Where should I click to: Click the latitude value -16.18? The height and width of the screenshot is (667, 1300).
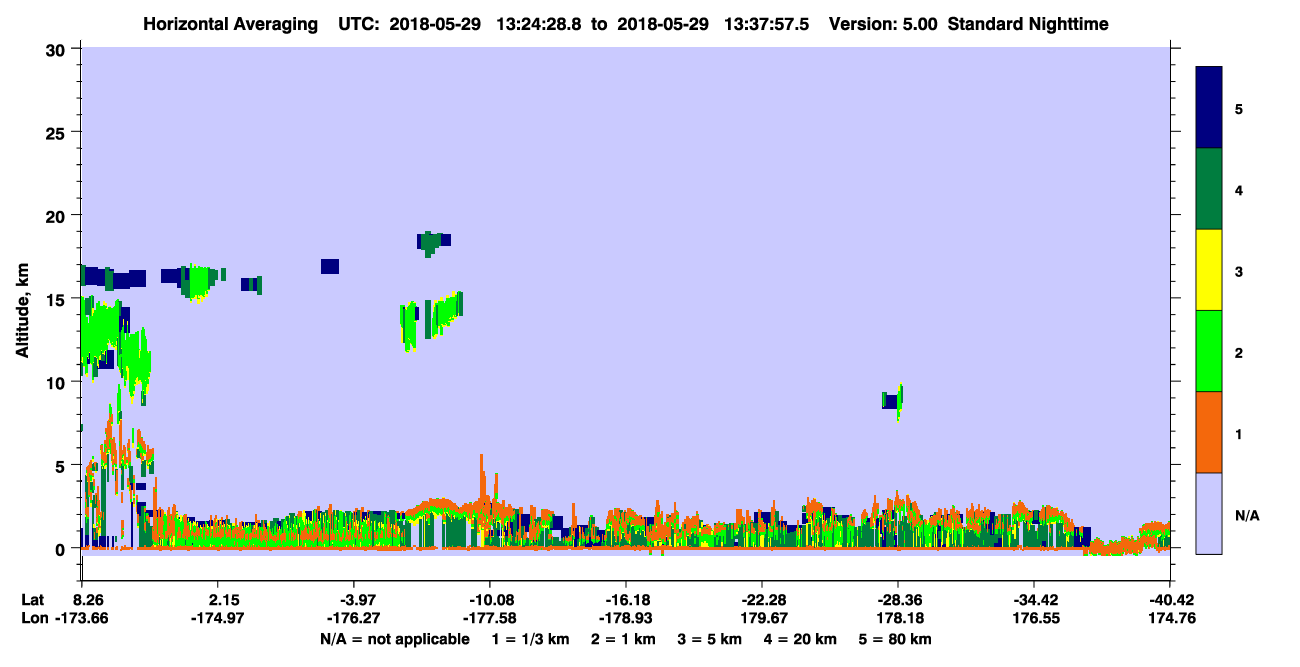pos(625,600)
